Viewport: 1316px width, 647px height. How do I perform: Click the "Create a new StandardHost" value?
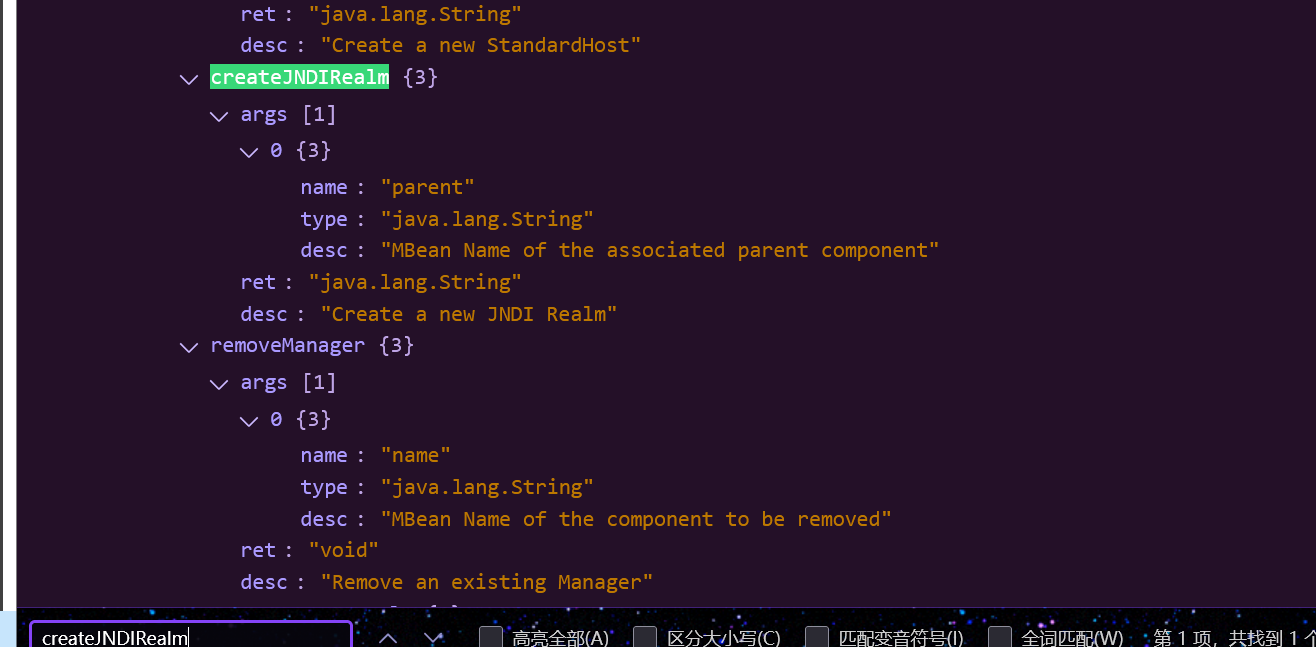(x=480, y=45)
